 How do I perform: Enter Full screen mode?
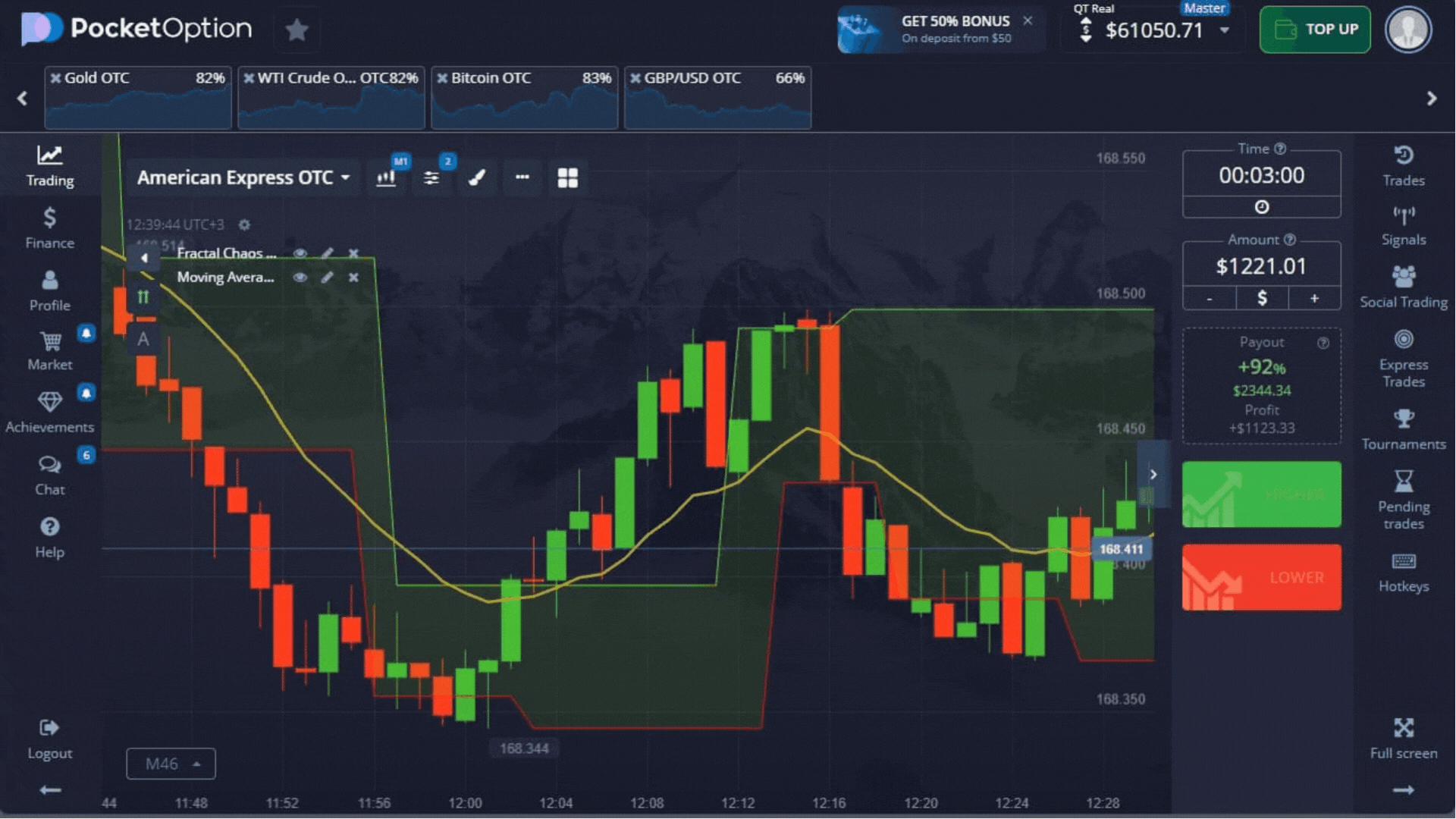click(x=1403, y=738)
